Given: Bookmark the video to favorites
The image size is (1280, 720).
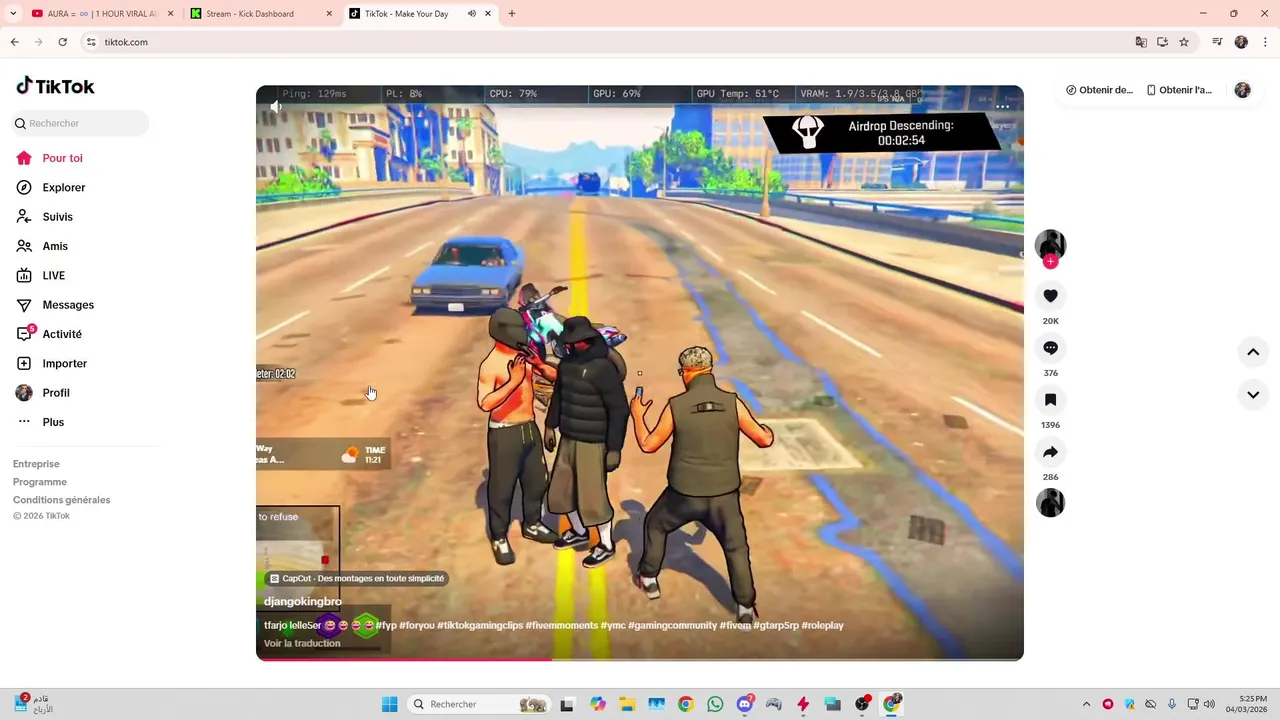Looking at the screenshot, I should tap(1050, 400).
